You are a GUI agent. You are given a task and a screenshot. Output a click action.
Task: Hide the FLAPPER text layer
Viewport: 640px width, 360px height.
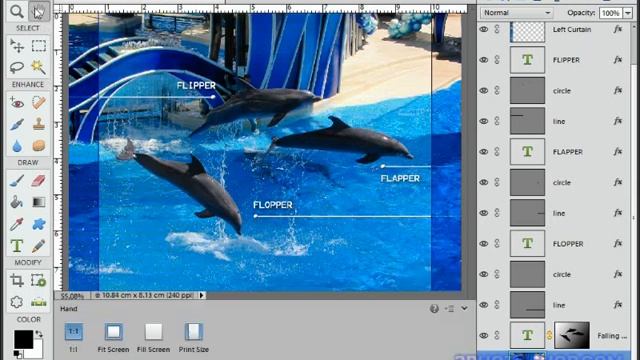tap(484, 152)
